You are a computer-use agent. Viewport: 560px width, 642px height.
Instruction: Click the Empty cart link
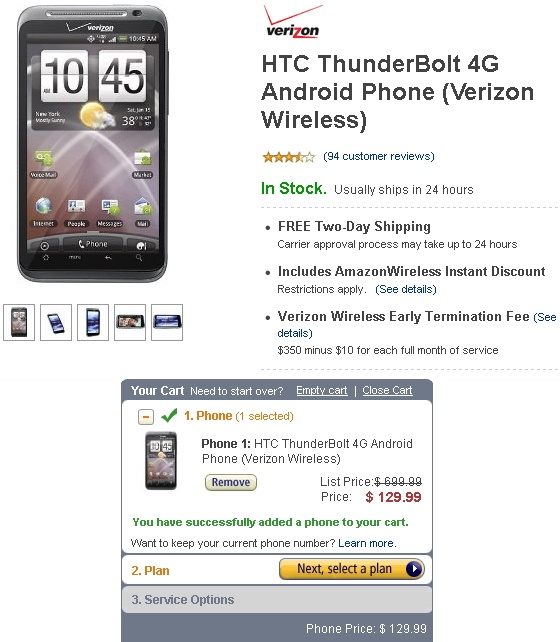322,391
